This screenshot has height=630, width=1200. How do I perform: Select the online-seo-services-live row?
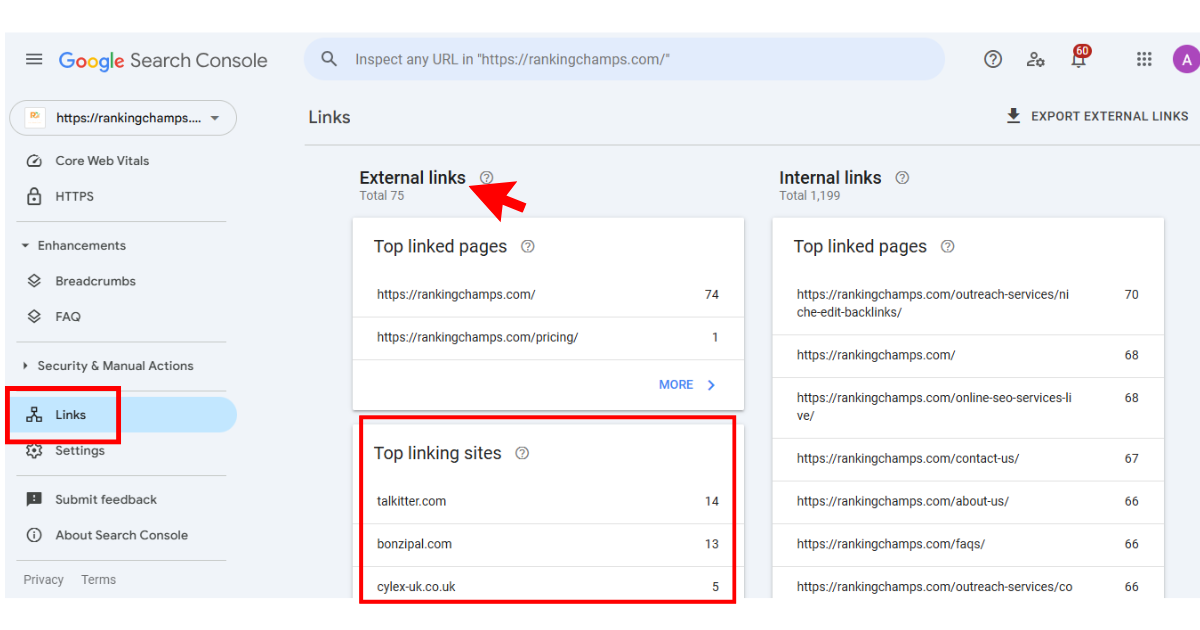coord(968,407)
